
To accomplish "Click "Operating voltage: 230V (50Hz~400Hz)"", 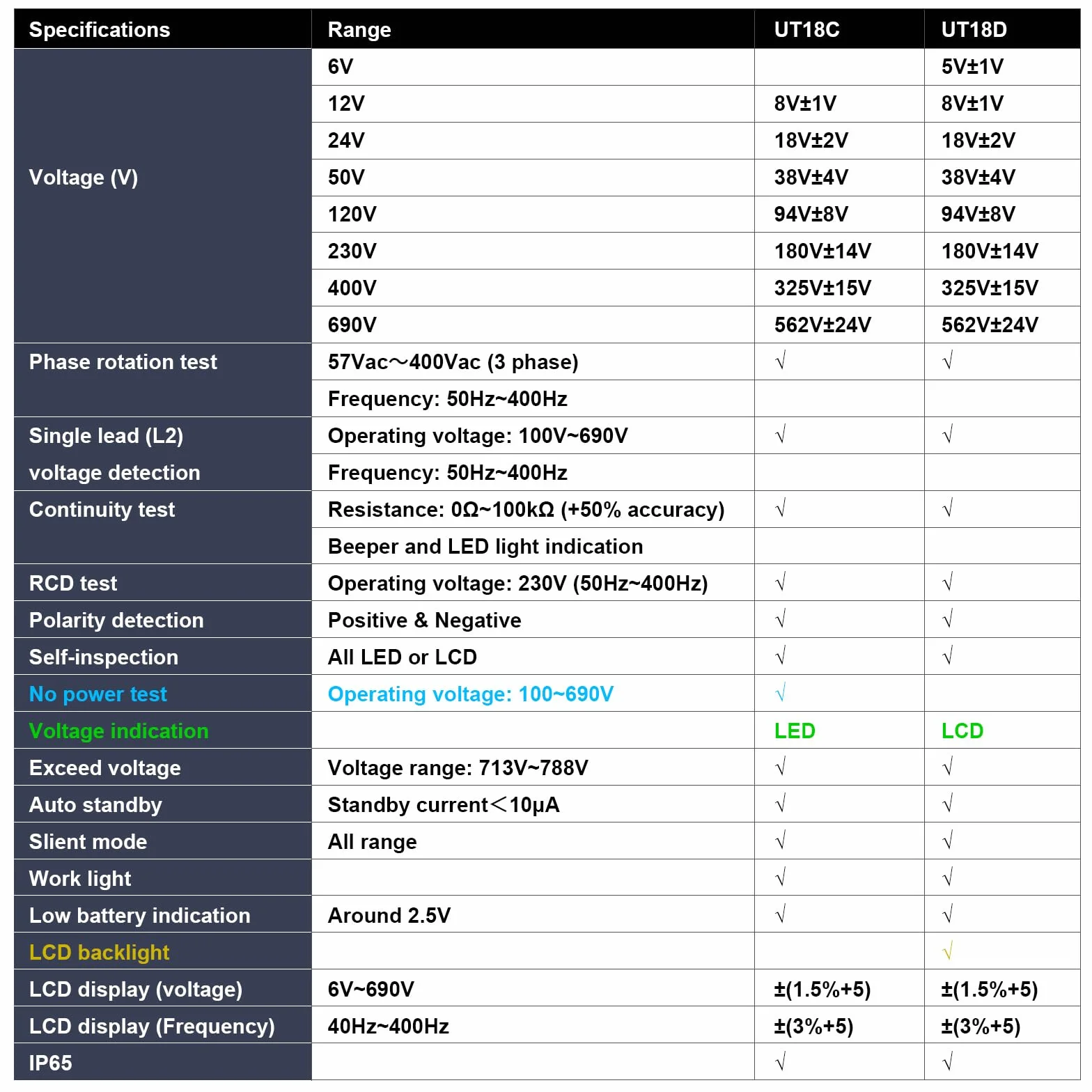I will (x=518, y=584).
